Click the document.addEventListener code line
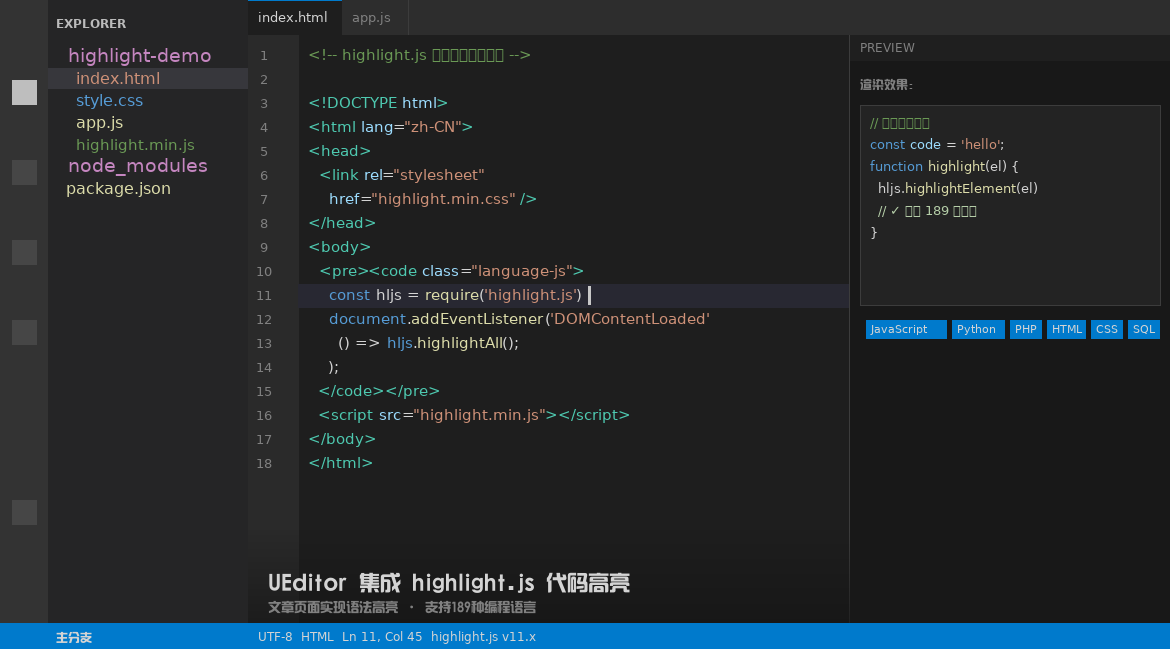The width and height of the screenshot is (1170, 649). pyautogui.click(x=519, y=319)
